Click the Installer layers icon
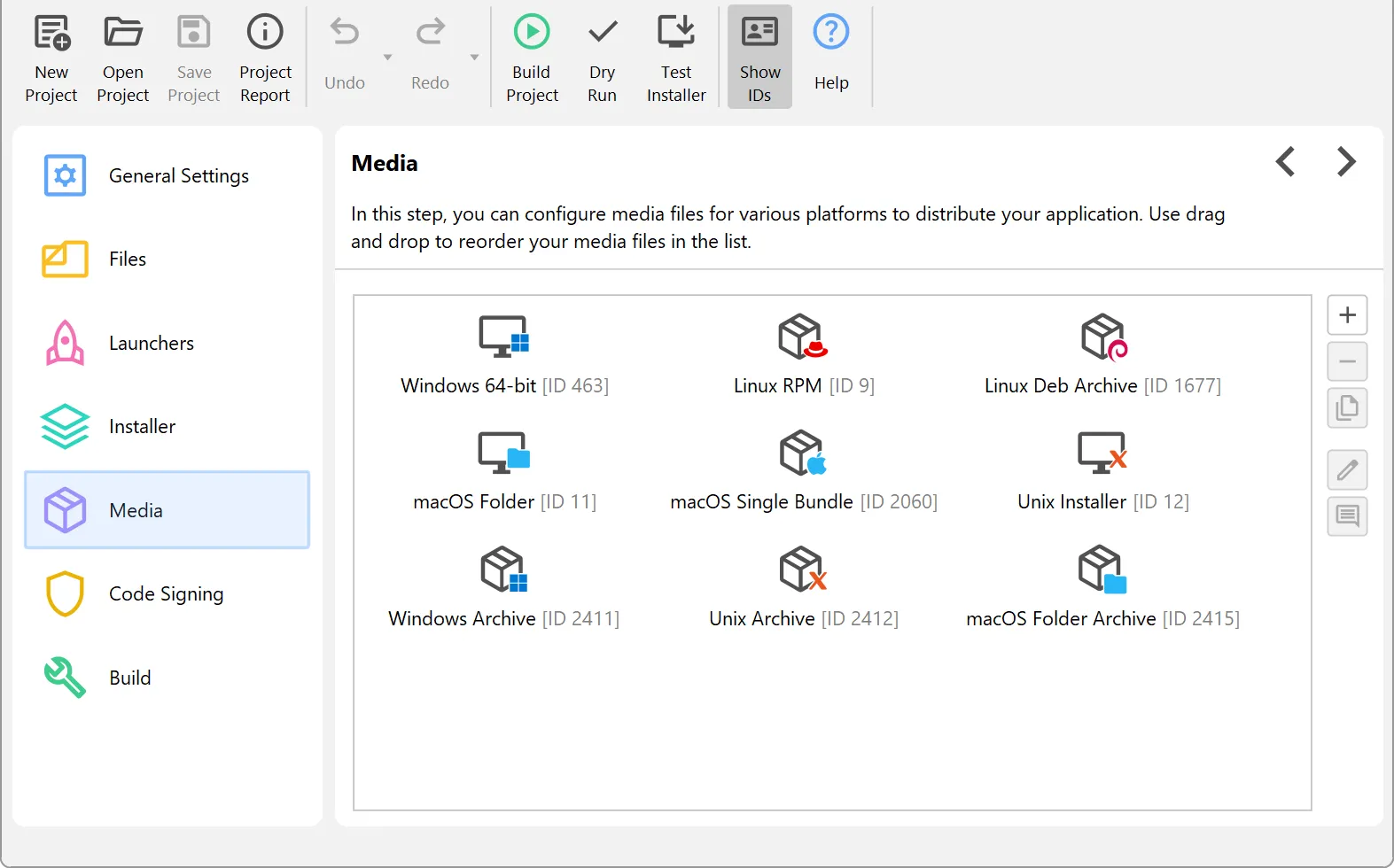This screenshot has width=1394, height=868. point(65,426)
